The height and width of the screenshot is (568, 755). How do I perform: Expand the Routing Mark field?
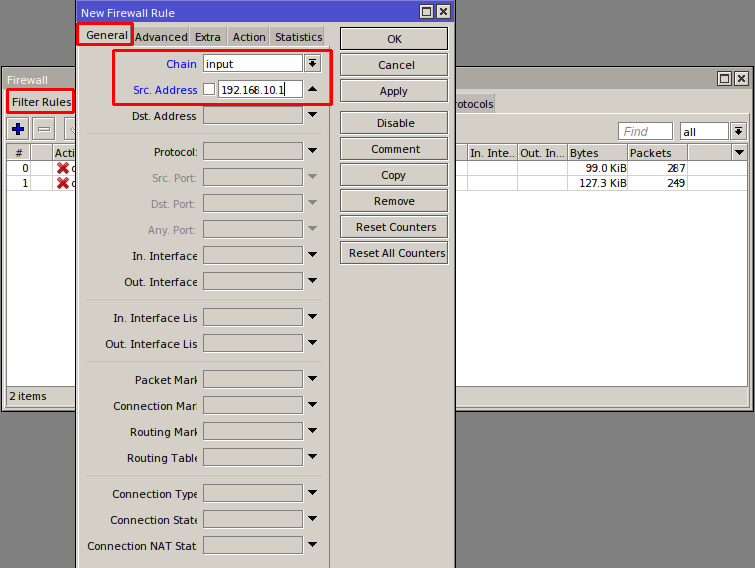[312, 431]
